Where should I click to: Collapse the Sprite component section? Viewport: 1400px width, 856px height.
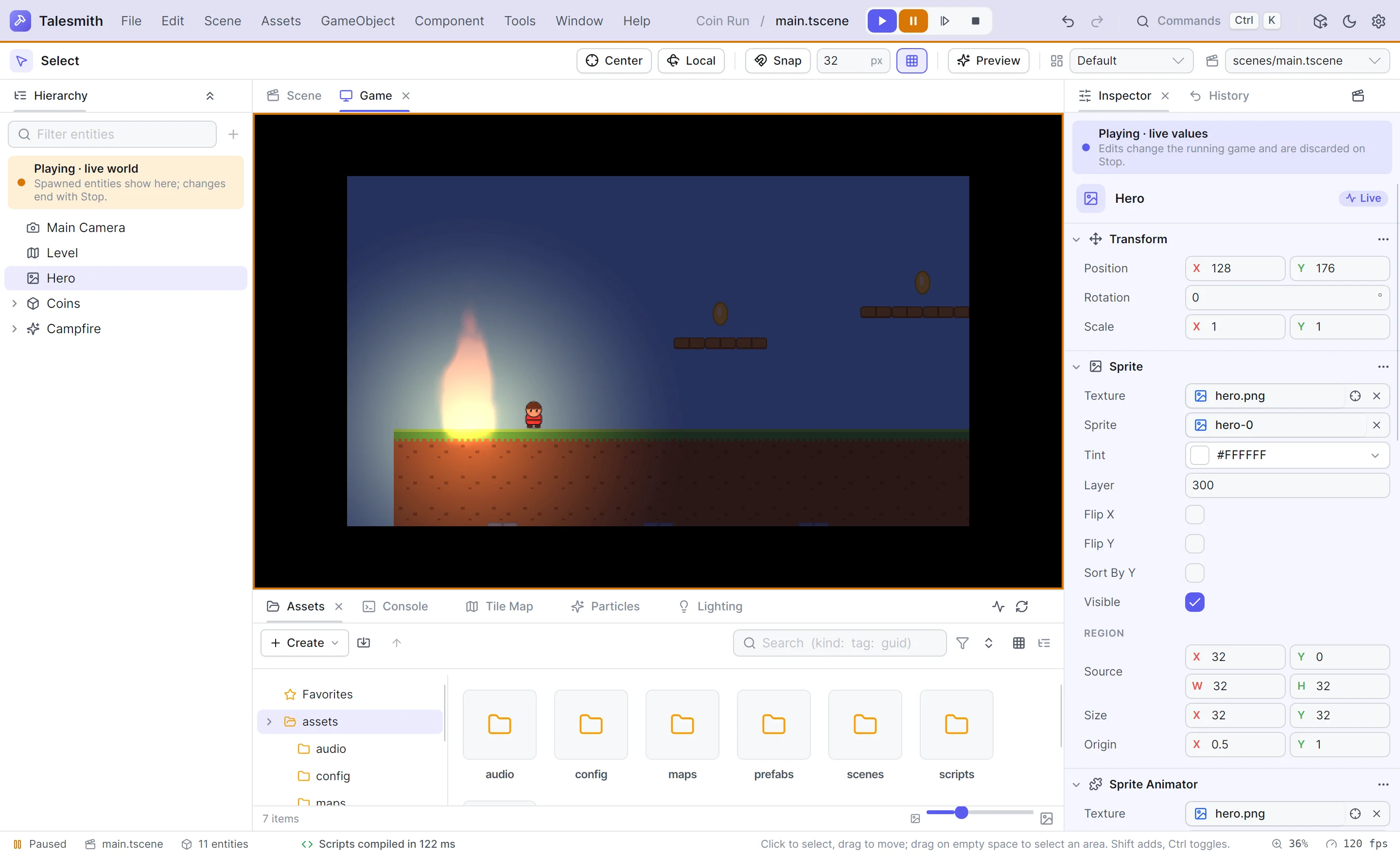[x=1076, y=367]
